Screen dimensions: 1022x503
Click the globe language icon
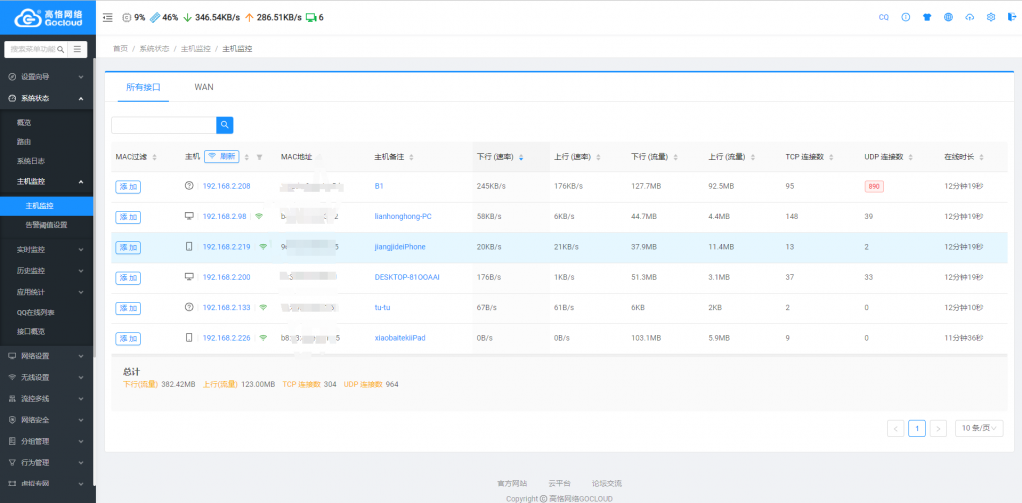point(948,18)
